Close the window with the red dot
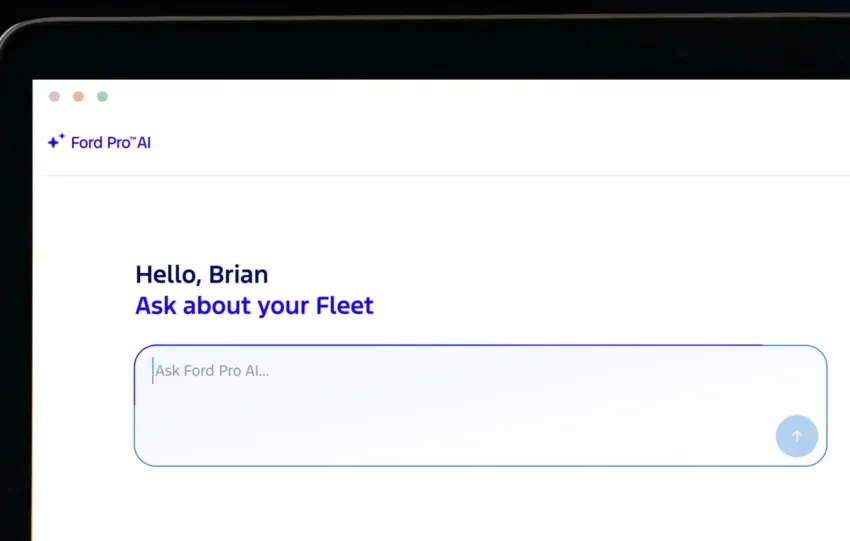This screenshot has width=850, height=541. coord(54,97)
